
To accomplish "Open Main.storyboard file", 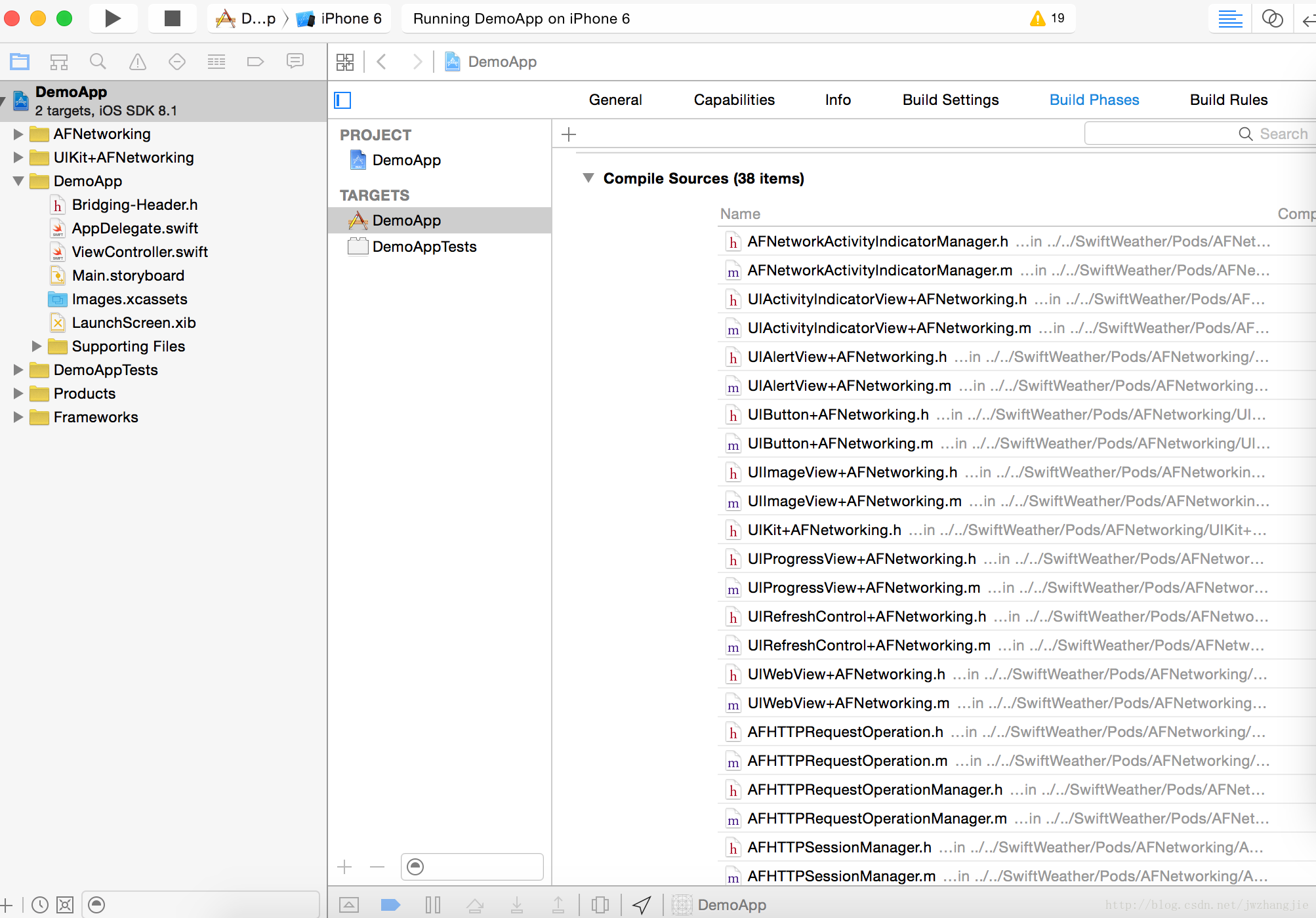I will coord(128,275).
